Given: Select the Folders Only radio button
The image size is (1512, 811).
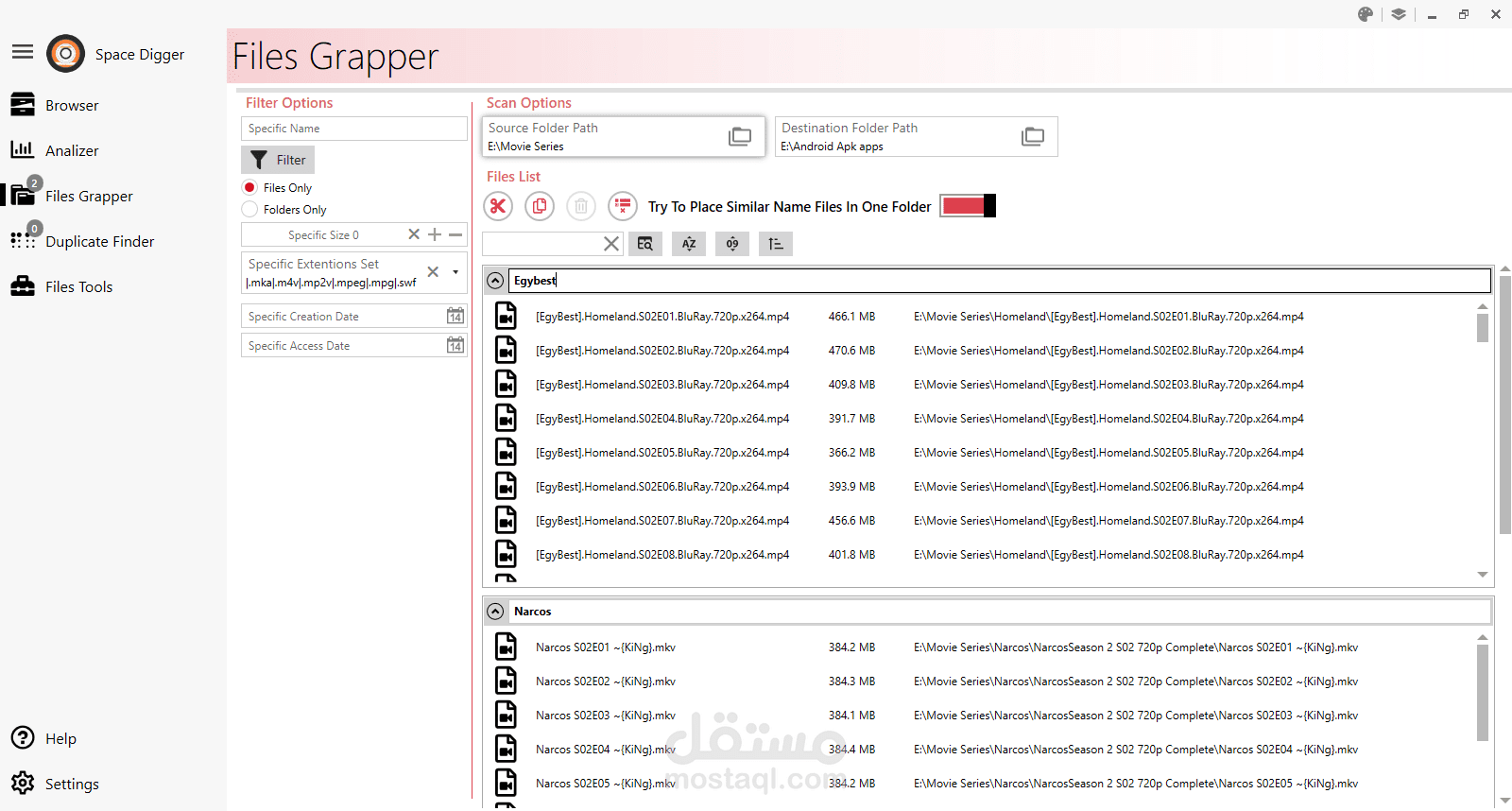Looking at the screenshot, I should tap(249, 209).
